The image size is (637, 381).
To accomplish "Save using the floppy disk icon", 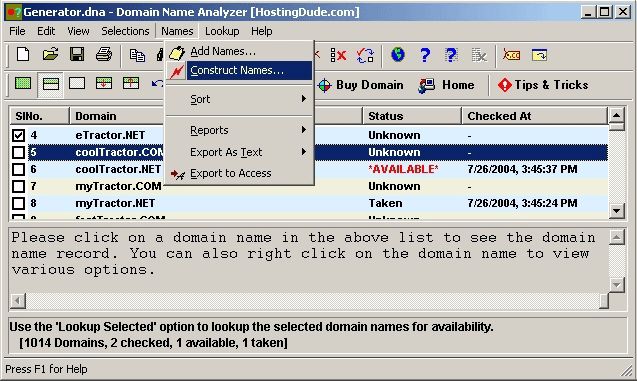I will coord(77,54).
